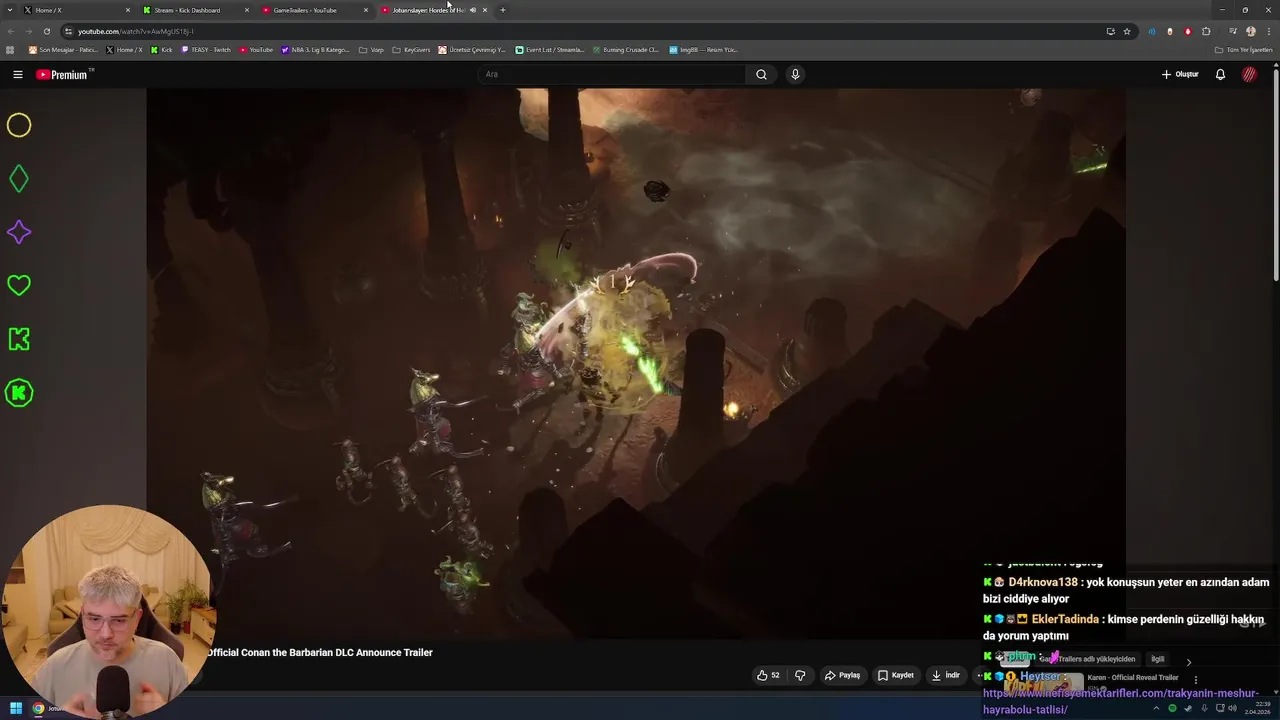Image resolution: width=1280 pixels, height=720 pixels.
Task: Go back one page in Chrome
Action: pyautogui.click(x=11, y=31)
